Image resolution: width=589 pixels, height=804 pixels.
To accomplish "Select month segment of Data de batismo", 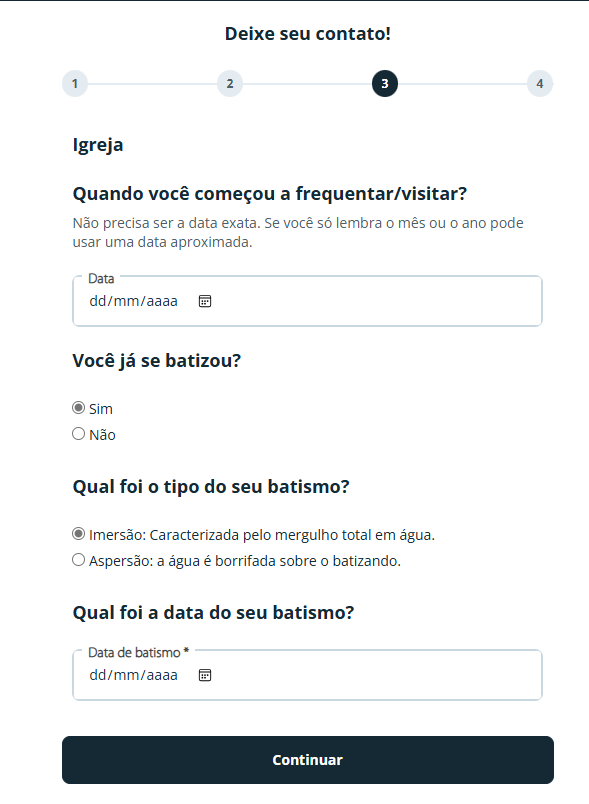I will (x=126, y=675).
